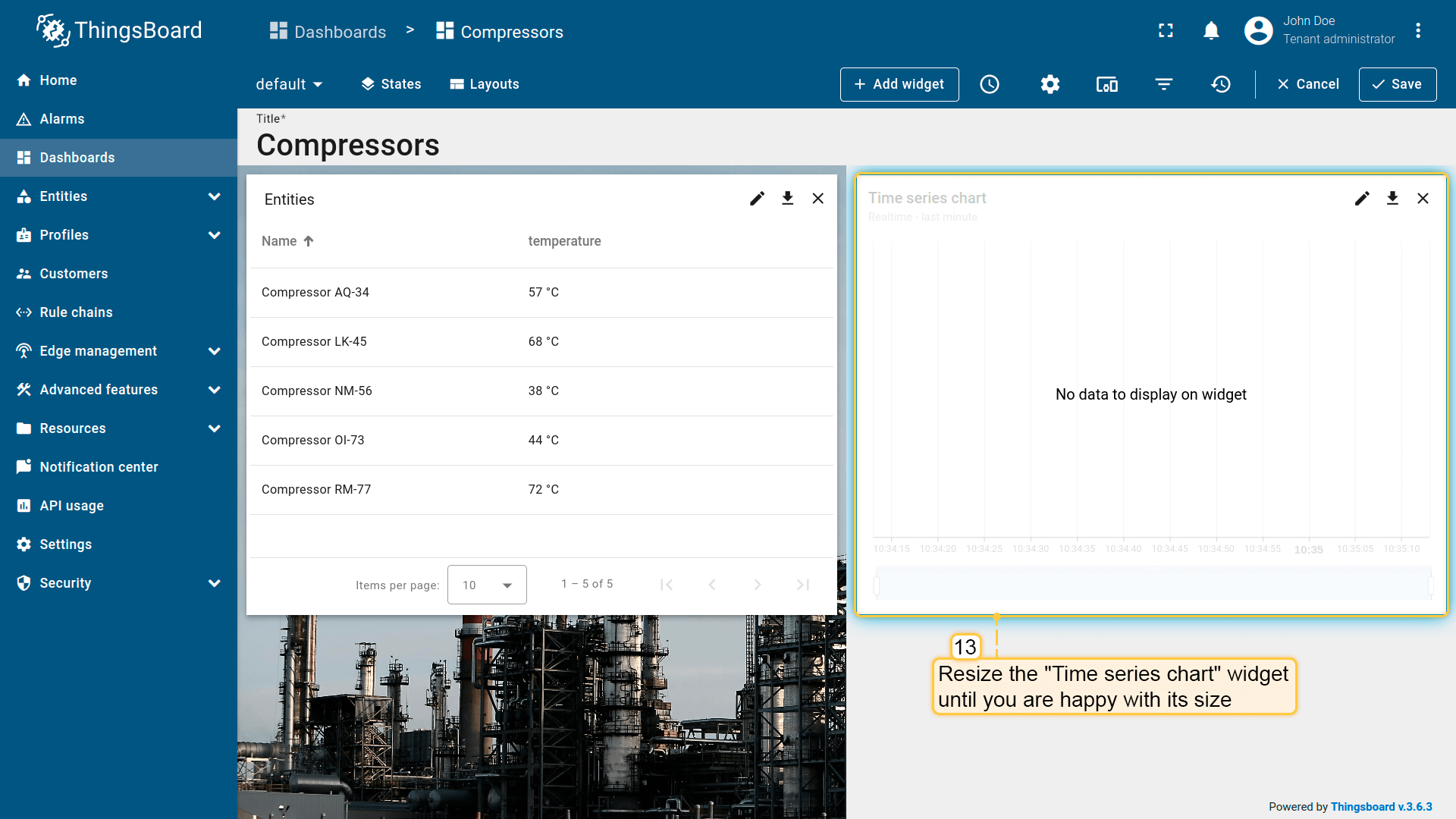Image resolution: width=1456 pixels, height=819 pixels.
Task: Go to Alarms page
Action: pos(62,119)
